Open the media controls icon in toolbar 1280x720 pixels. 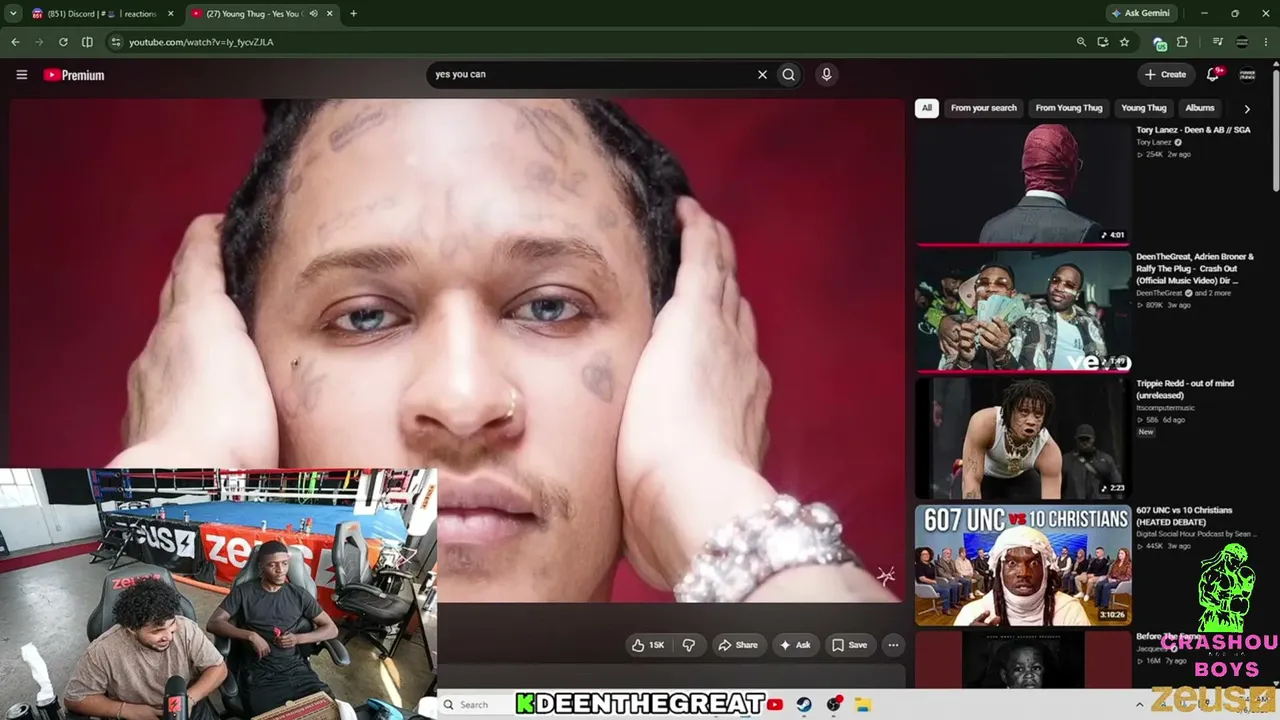(x=1217, y=42)
